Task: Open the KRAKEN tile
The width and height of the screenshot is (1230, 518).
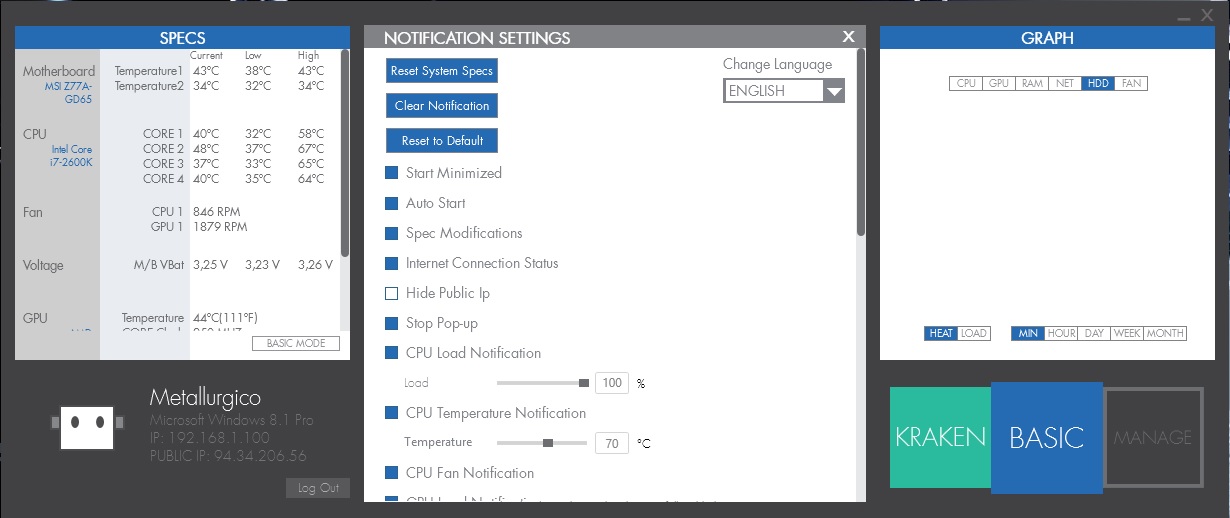Action: (940, 437)
